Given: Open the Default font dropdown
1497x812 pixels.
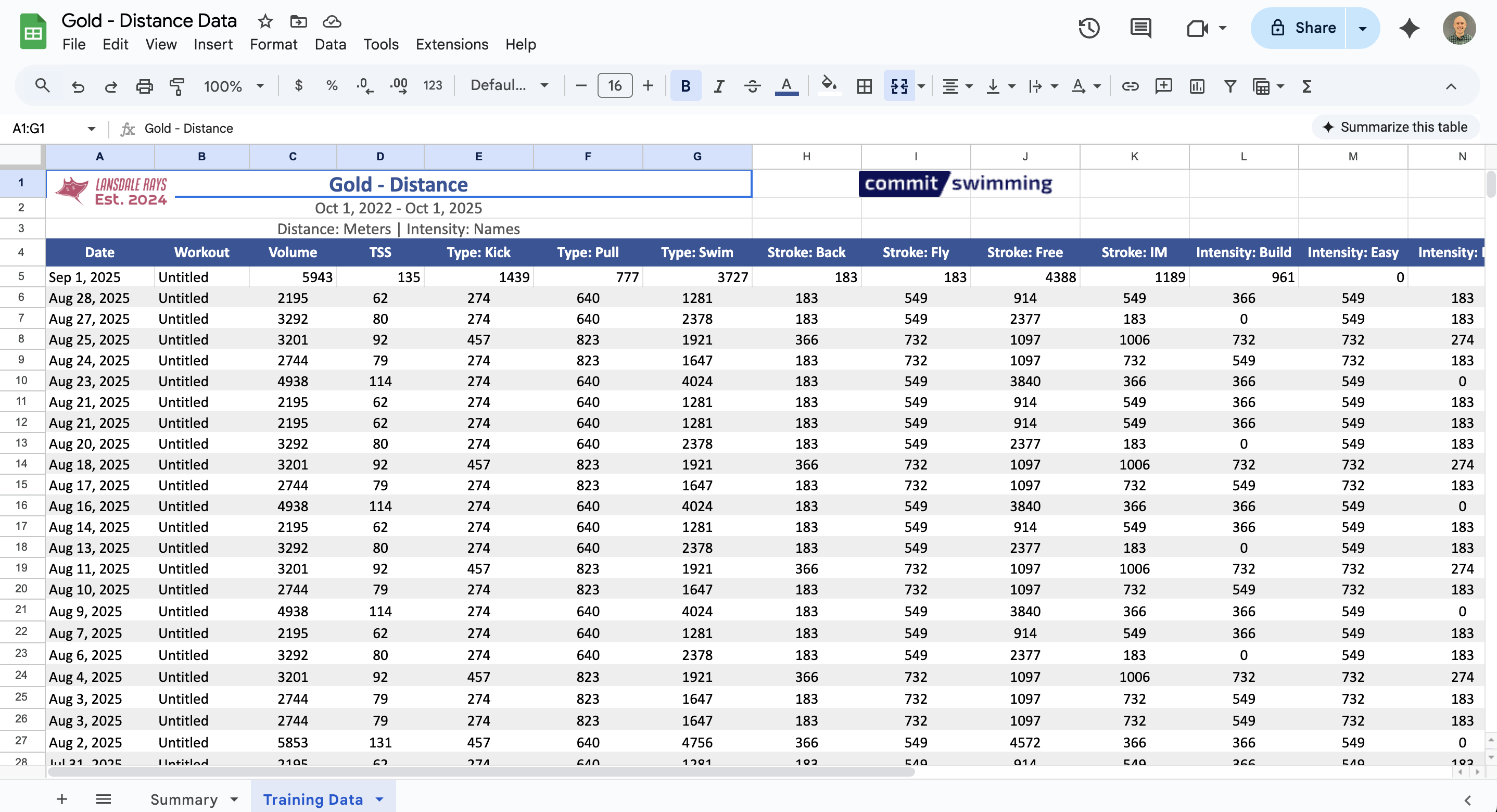Looking at the screenshot, I should point(509,86).
